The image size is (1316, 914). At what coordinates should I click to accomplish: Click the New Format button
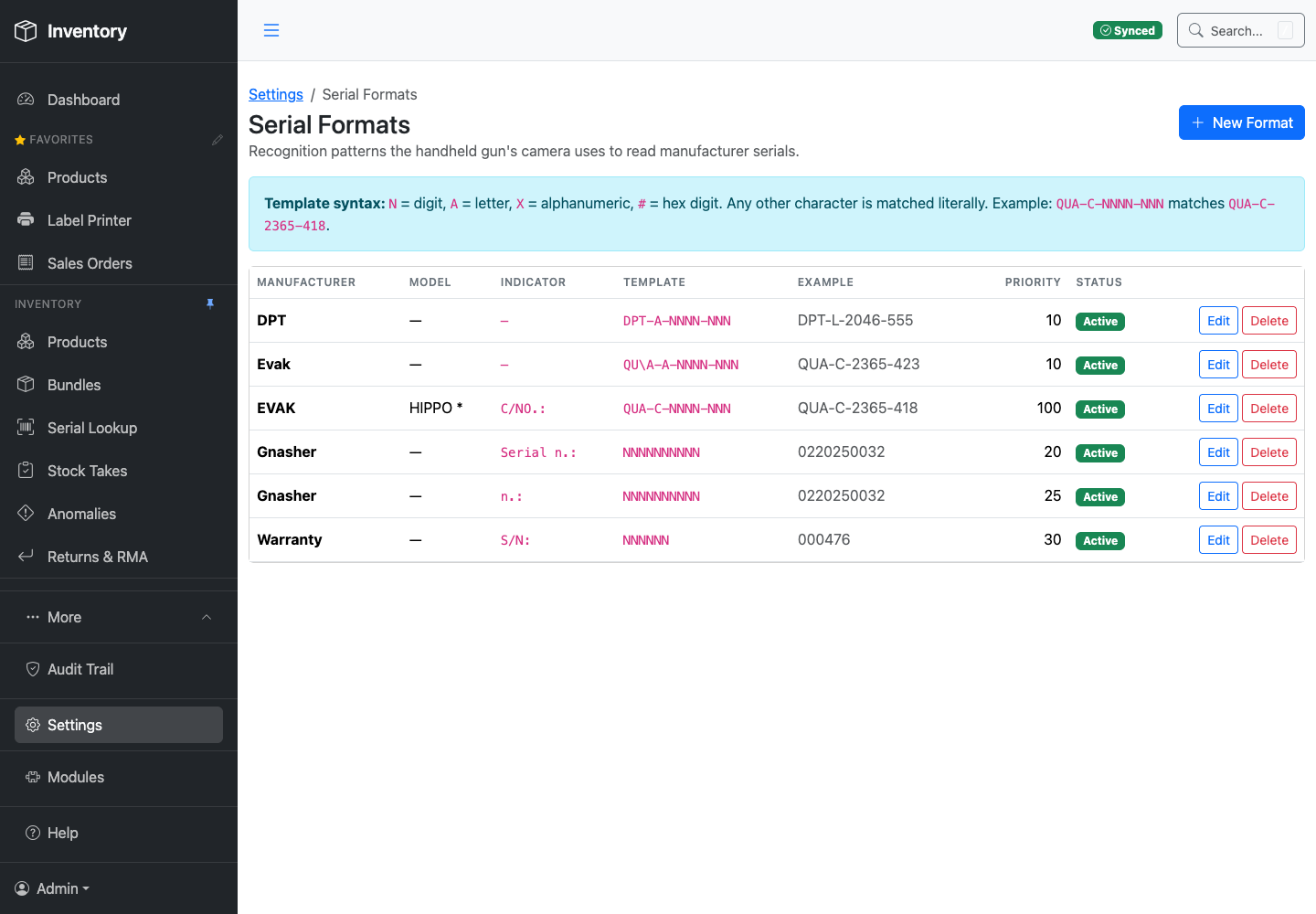1241,122
